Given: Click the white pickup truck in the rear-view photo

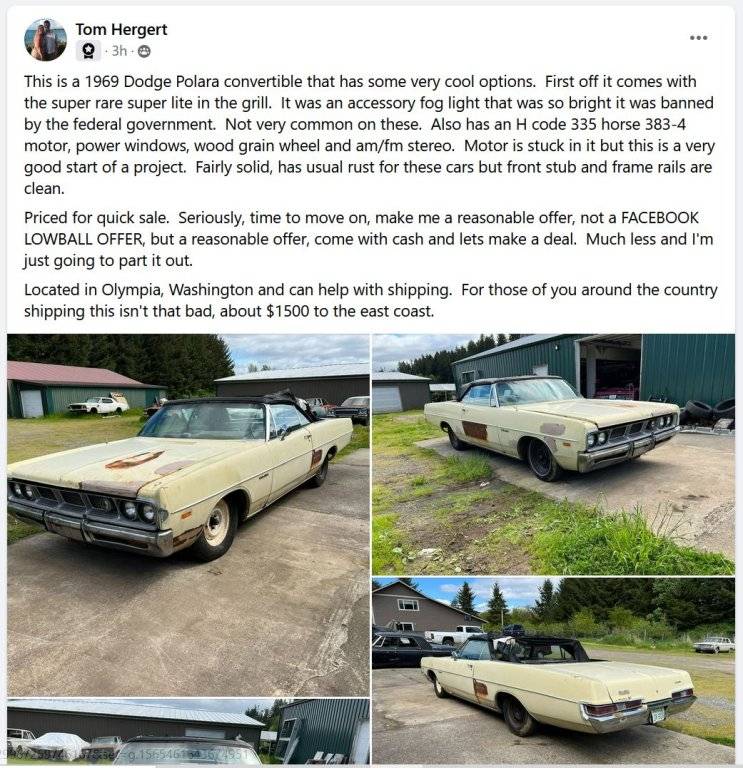Looking at the screenshot, I should coord(454,634).
